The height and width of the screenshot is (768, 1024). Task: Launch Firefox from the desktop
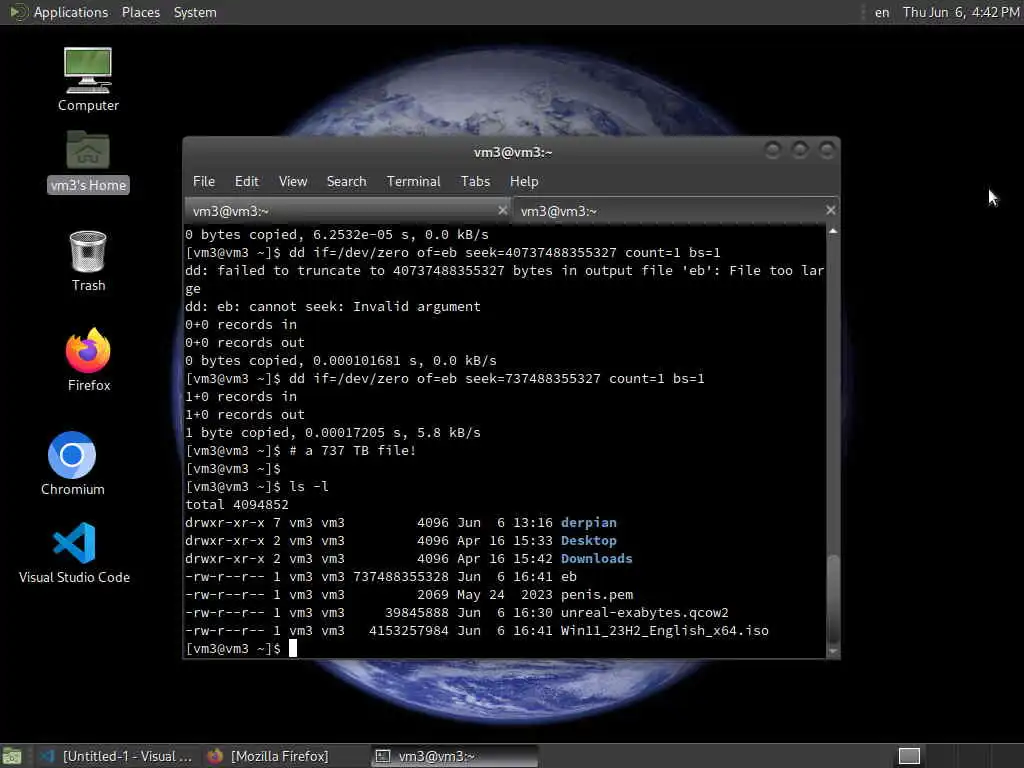89,360
